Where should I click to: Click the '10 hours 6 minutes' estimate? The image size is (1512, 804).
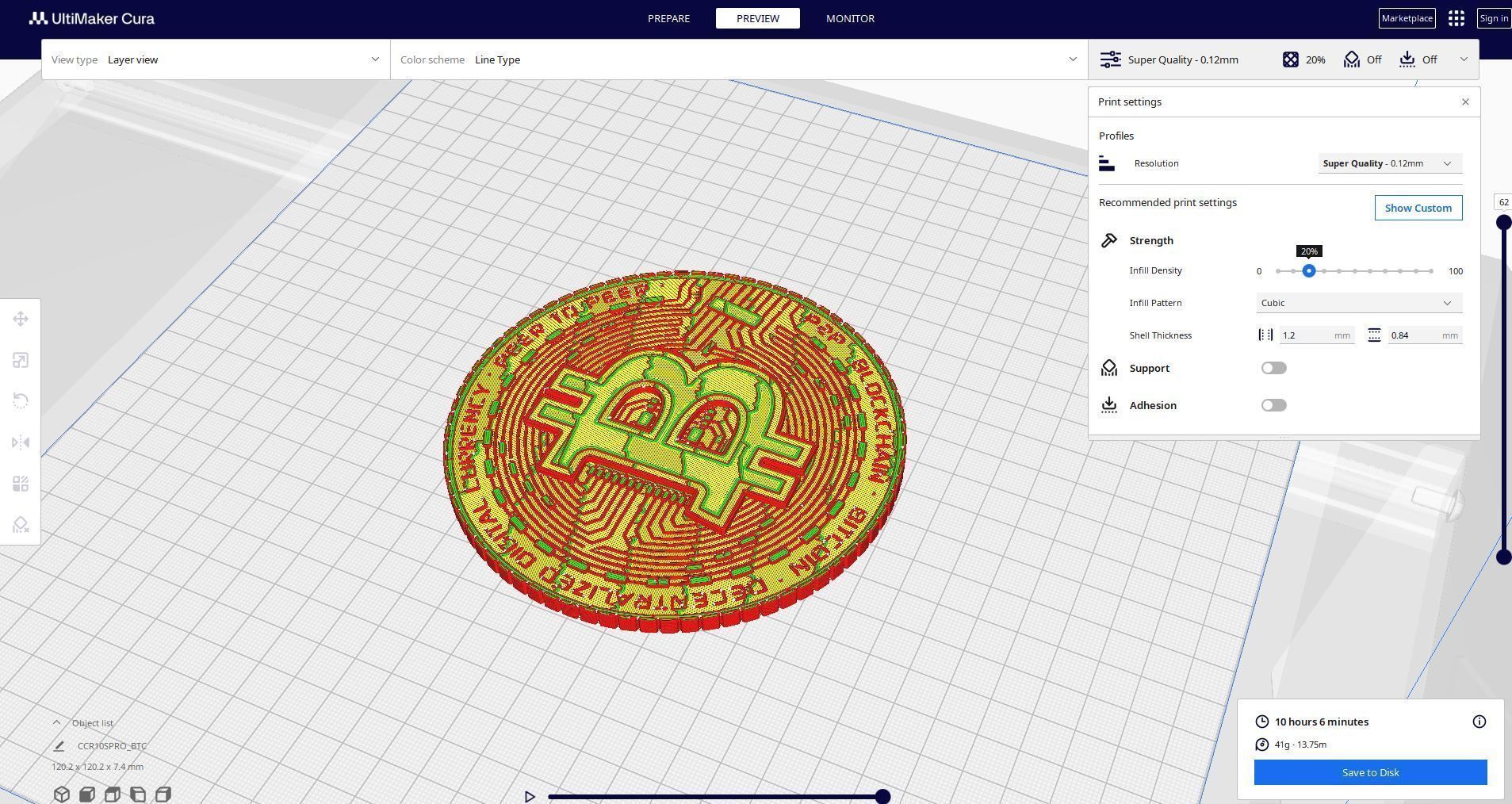(x=1322, y=722)
